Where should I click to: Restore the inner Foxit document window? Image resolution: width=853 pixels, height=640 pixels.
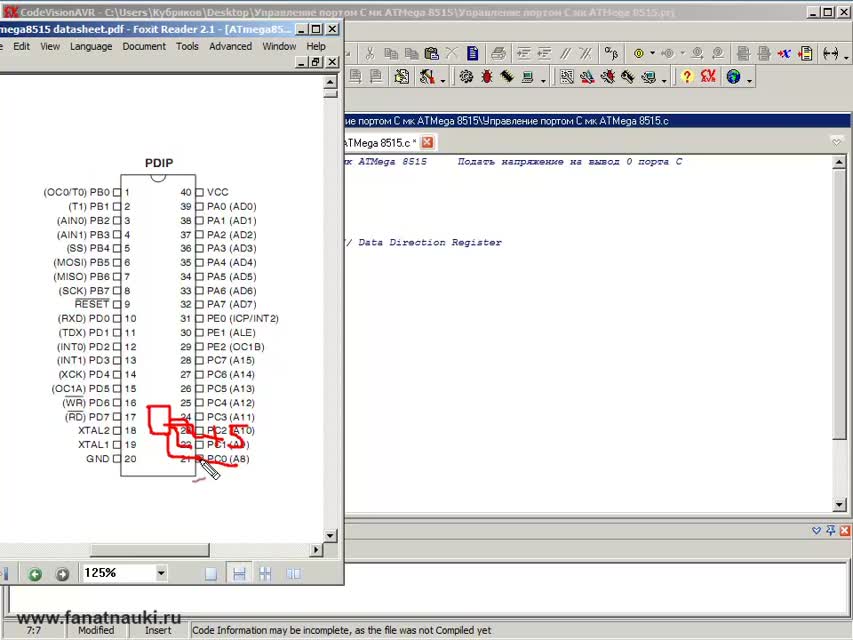pos(316,62)
